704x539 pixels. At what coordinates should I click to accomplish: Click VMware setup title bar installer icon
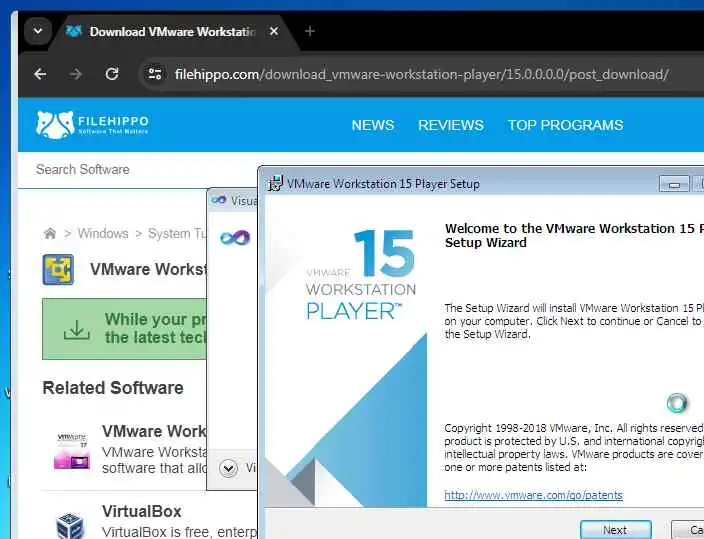tap(275, 184)
